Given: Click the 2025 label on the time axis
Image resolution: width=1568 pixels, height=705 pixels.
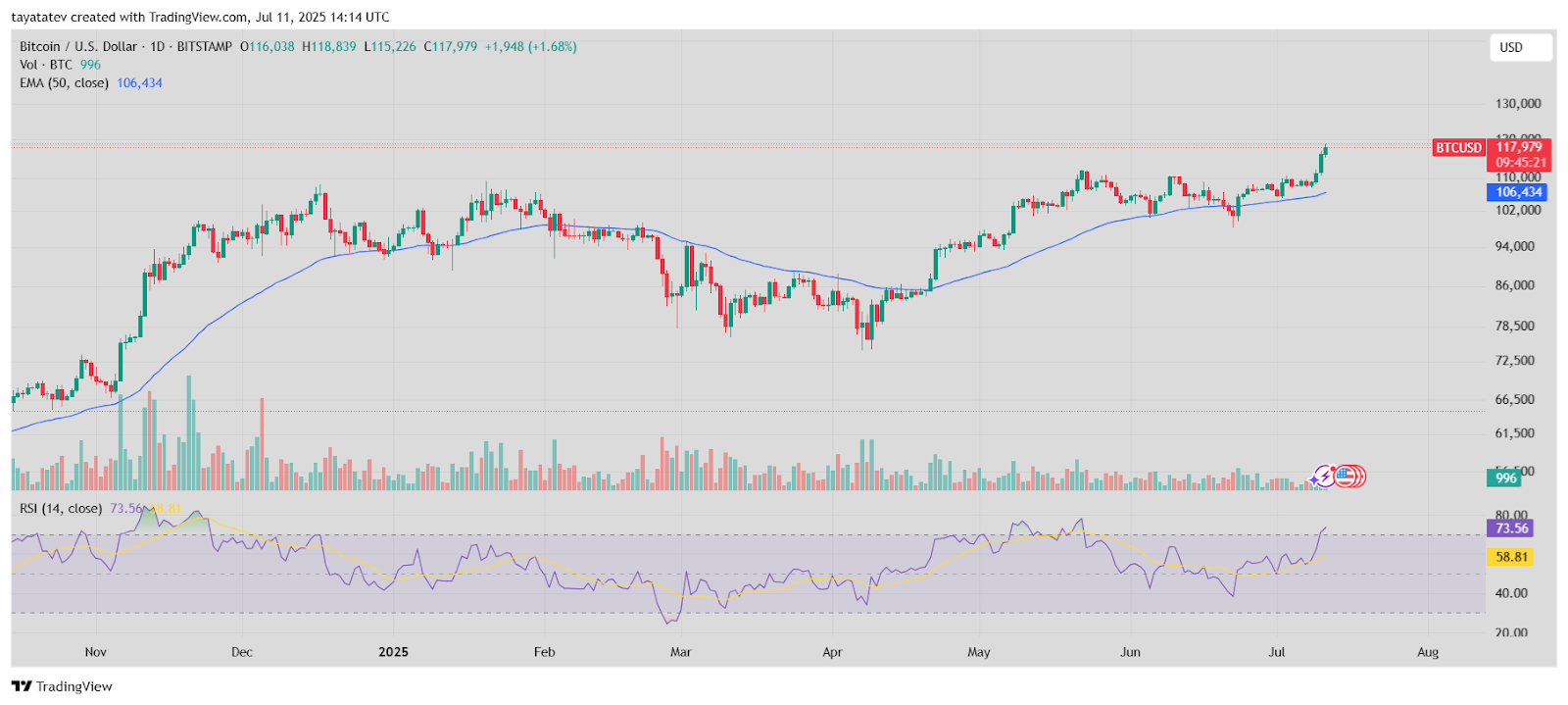Looking at the screenshot, I should [x=393, y=652].
